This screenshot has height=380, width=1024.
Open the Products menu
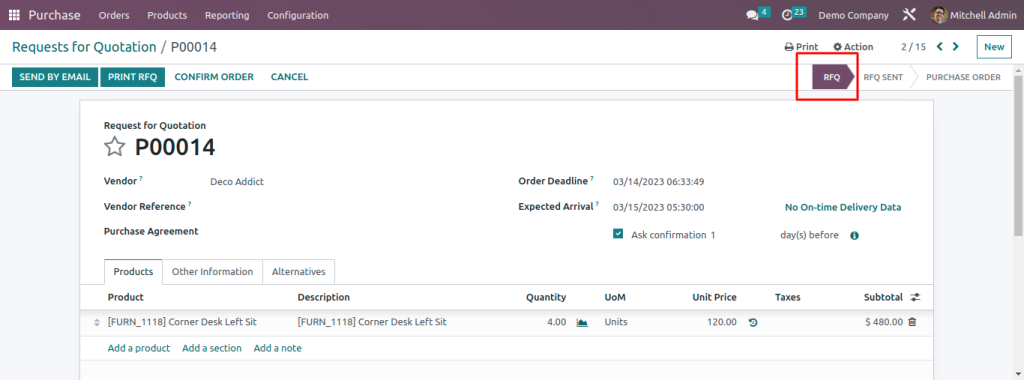pos(167,15)
